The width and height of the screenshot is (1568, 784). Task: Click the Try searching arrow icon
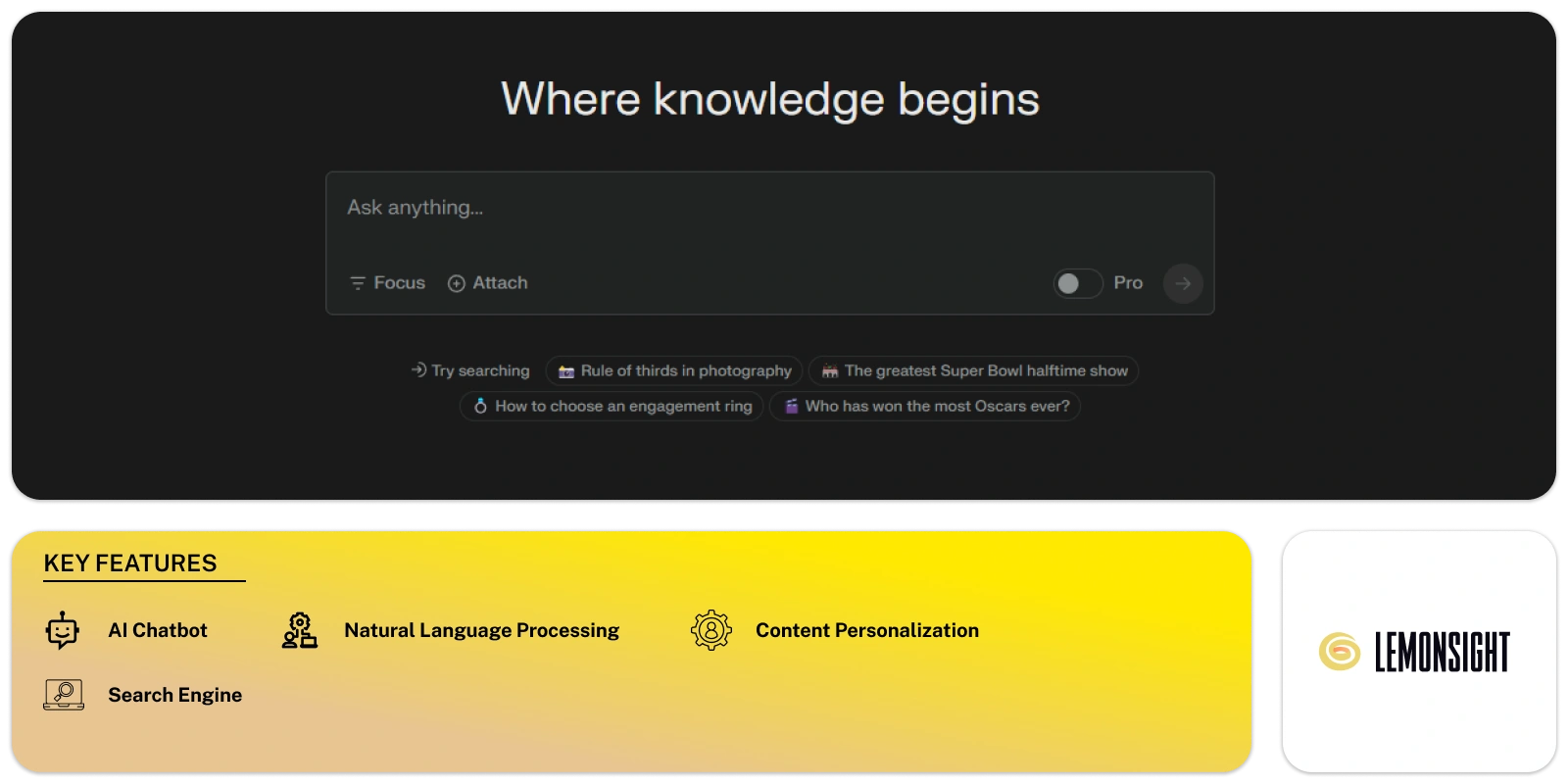coord(418,370)
